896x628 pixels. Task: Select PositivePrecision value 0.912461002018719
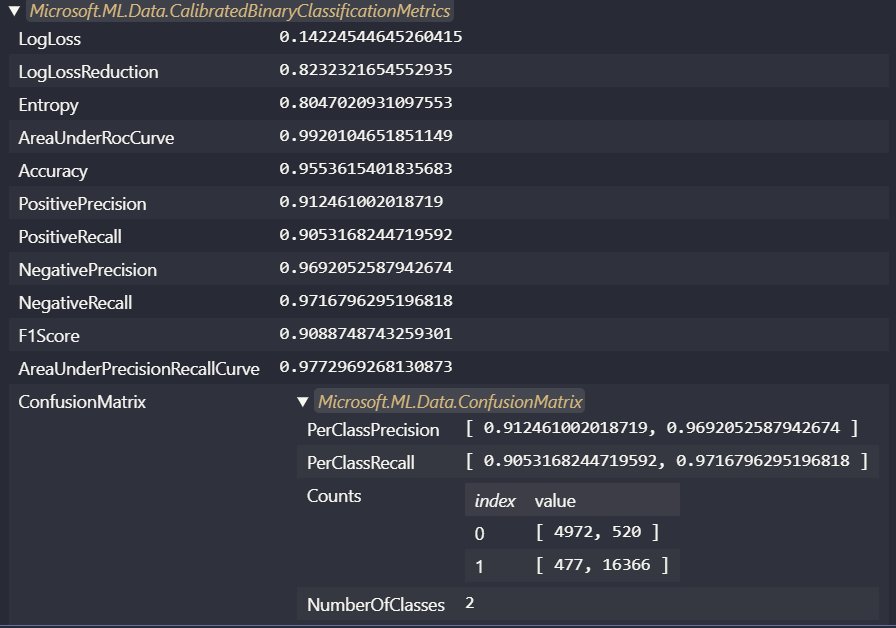click(361, 202)
